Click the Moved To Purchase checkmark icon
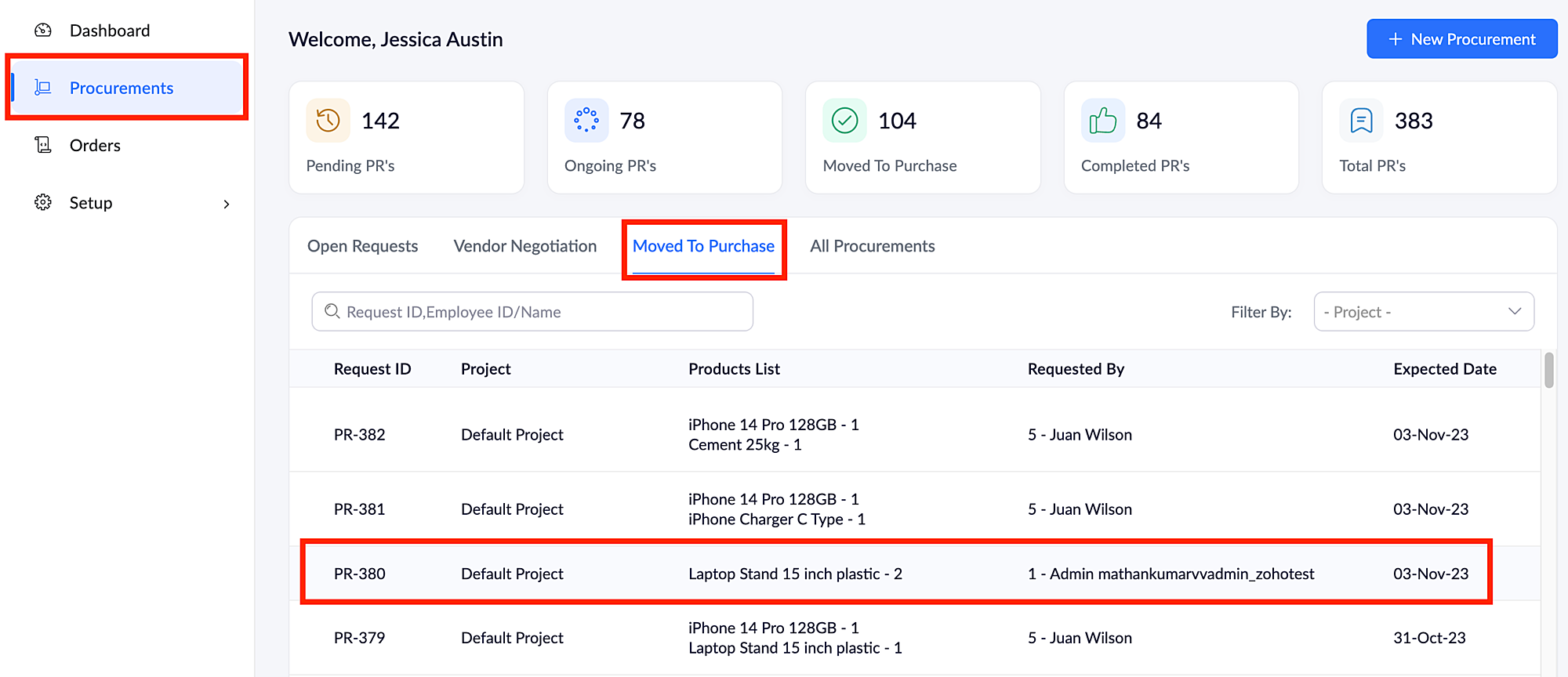The image size is (1568, 677). [x=844, y=121]
